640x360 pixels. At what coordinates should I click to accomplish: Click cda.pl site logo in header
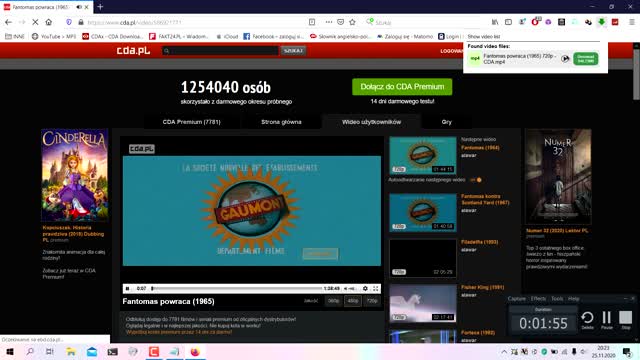133,50
